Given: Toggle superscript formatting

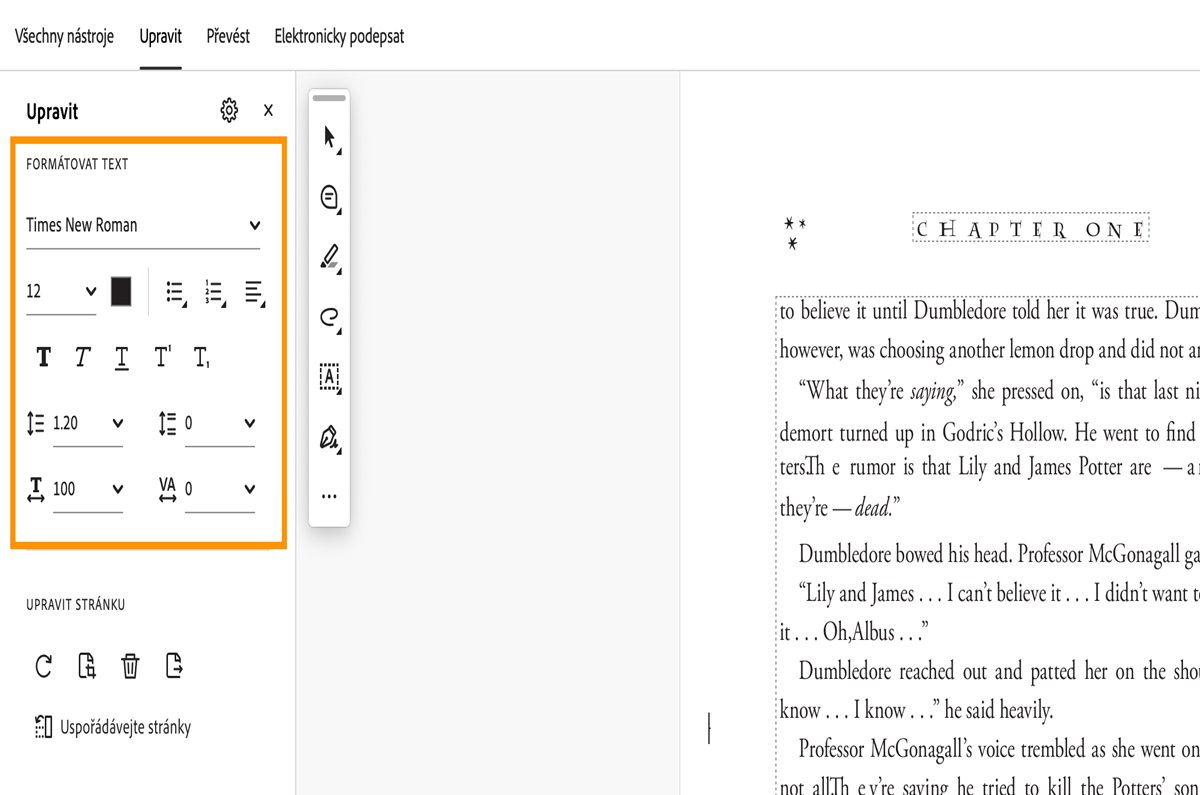Looking at the screenshot, I should 162,357.
